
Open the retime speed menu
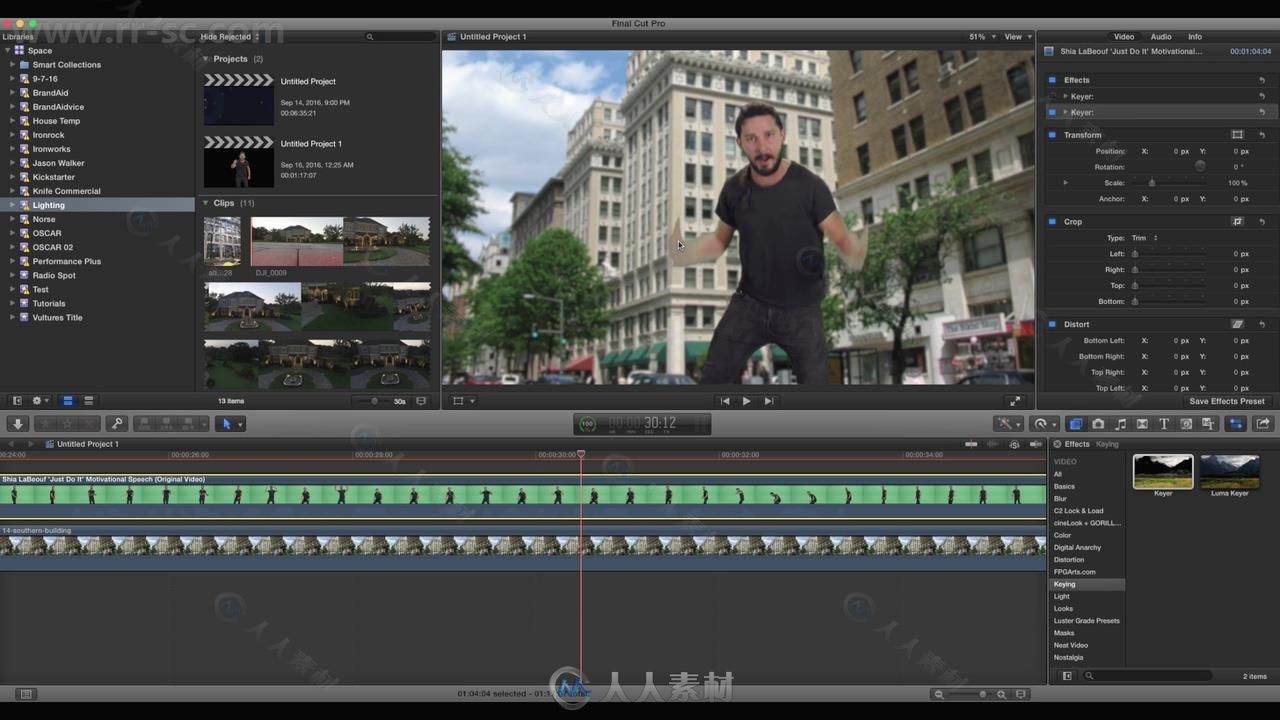1044,424
